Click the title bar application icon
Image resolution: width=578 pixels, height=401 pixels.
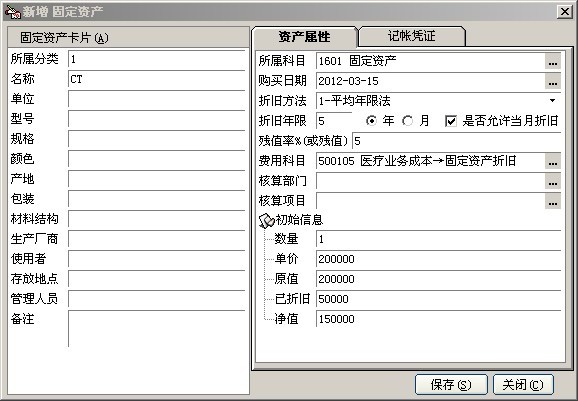(x=13, y=12)
